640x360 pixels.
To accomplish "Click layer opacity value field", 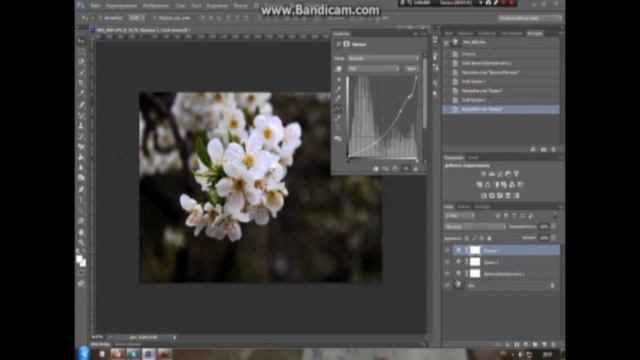I will 544,227.
